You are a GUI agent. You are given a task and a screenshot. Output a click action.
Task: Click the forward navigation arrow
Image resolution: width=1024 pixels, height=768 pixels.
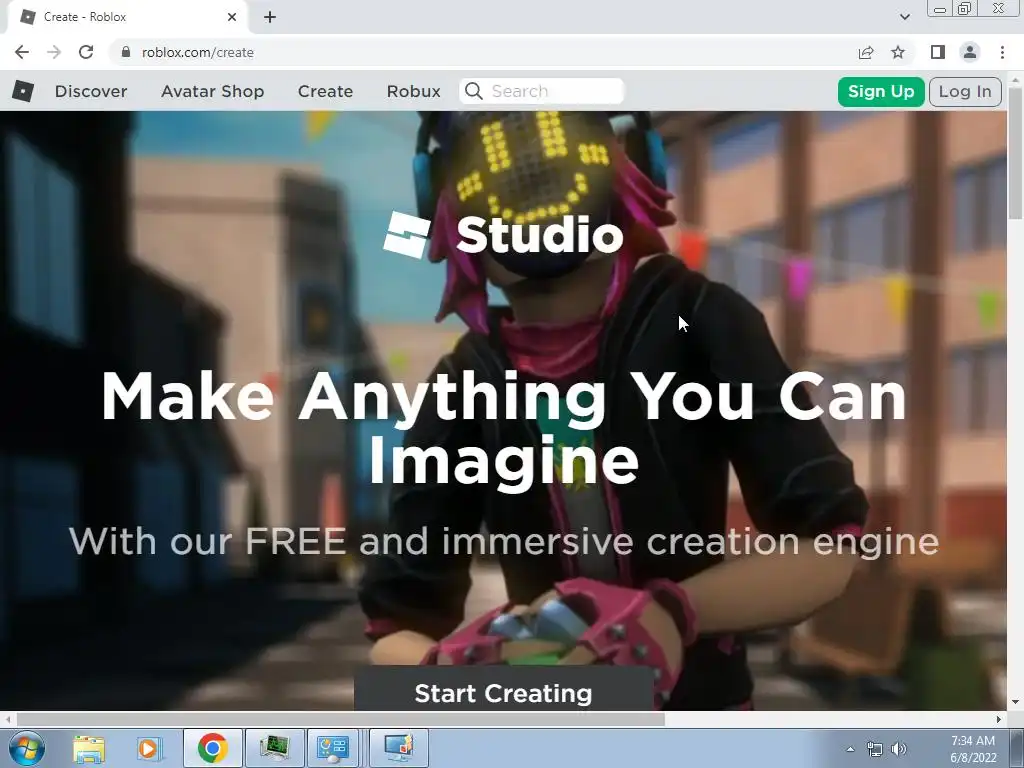click(54, 52)
